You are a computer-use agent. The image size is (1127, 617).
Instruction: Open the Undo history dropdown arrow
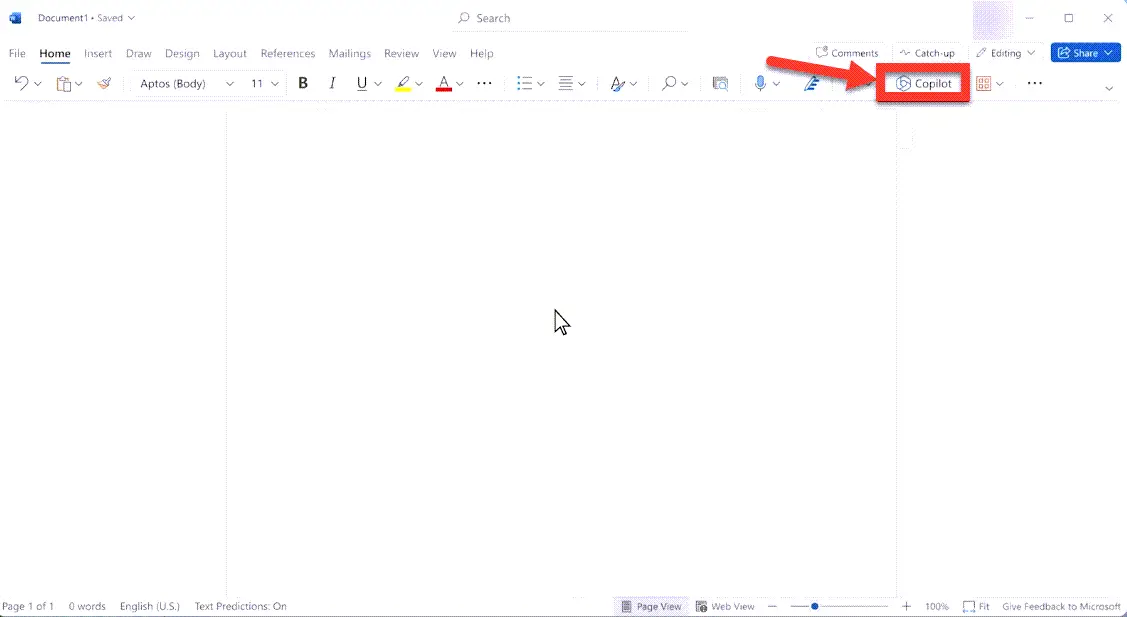tap(38, 84)
